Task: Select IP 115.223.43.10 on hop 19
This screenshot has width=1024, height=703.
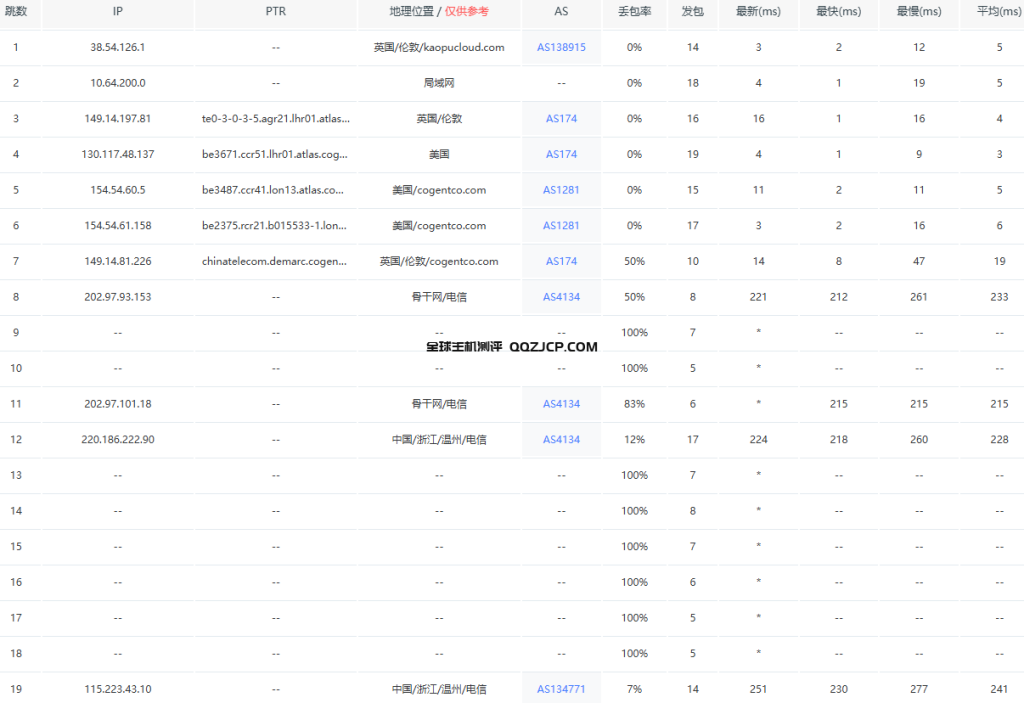Action: [117, 688]
